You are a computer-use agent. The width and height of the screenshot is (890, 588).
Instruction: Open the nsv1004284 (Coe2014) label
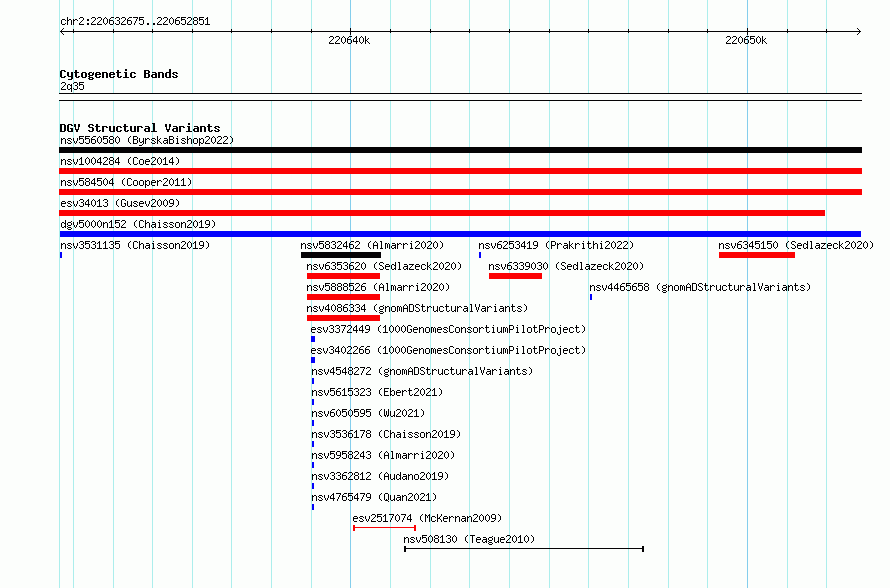tap(120, 161)
